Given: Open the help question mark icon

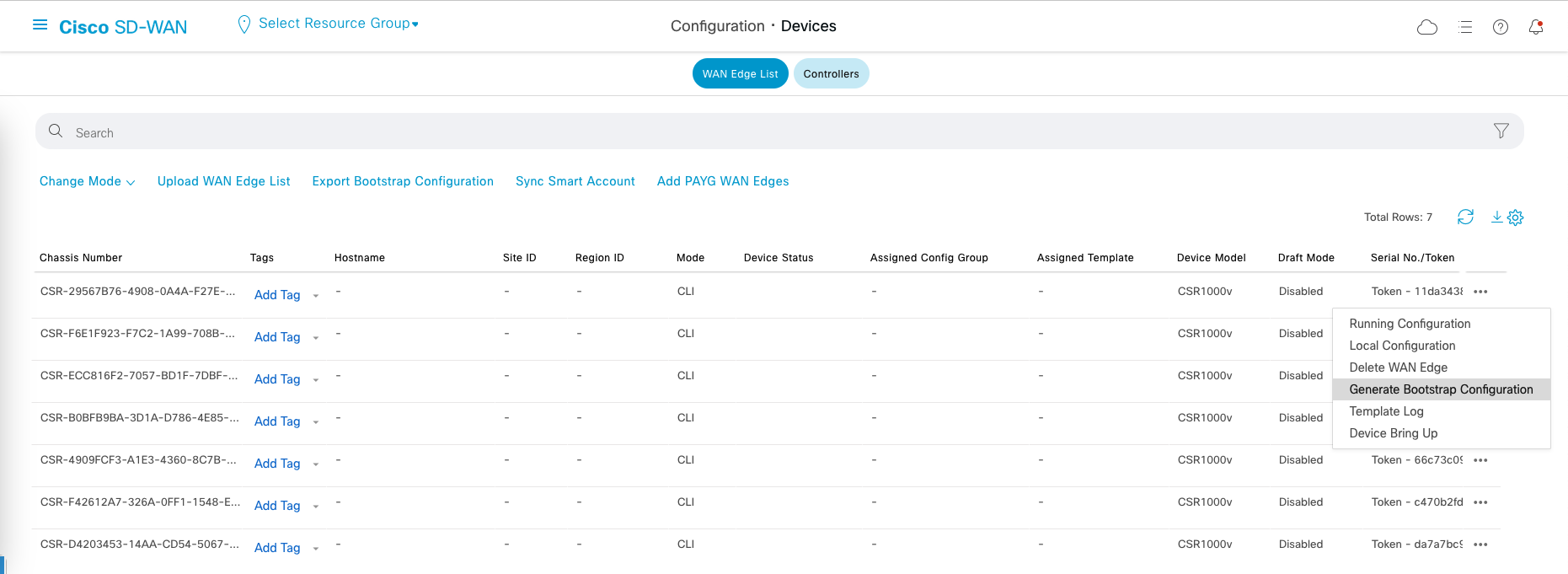Looking at the screenshot, I should 1500,27.
